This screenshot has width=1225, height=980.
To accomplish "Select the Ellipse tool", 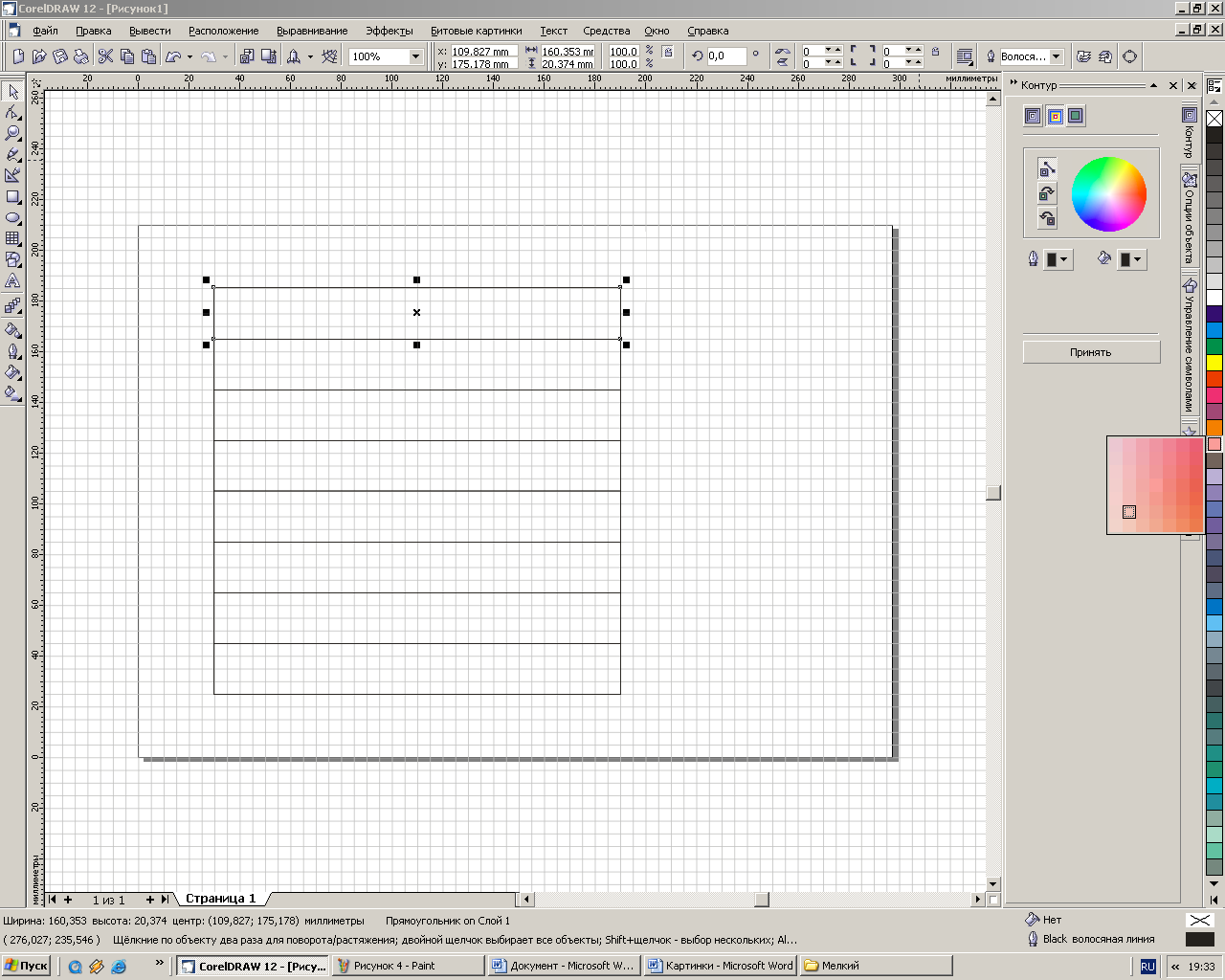I will pyautogui.click(x=12, y=218).
